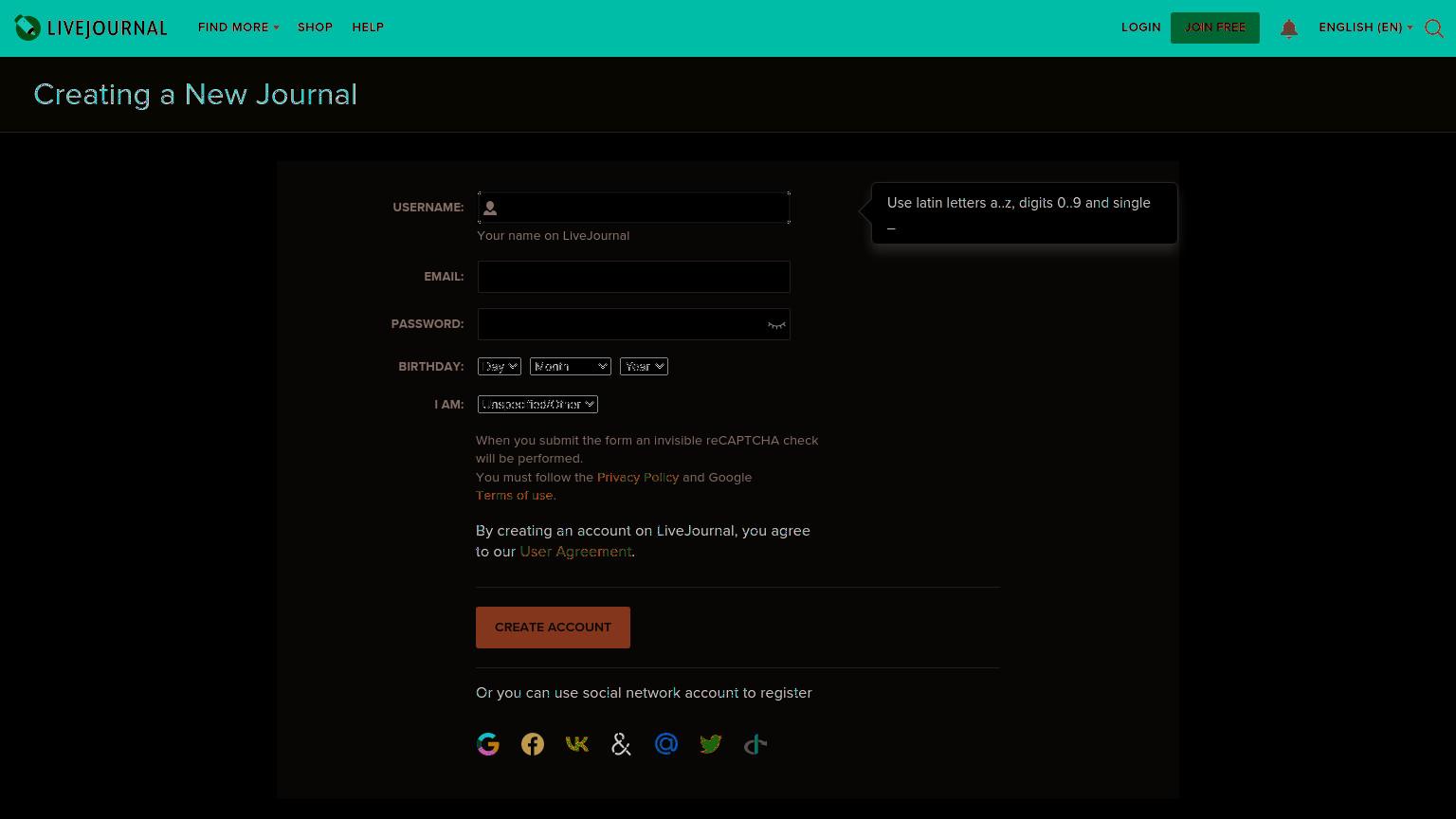Register with Twitter bird icon
The width and height of the screenshot is (1456, 819).
[711, 744]
